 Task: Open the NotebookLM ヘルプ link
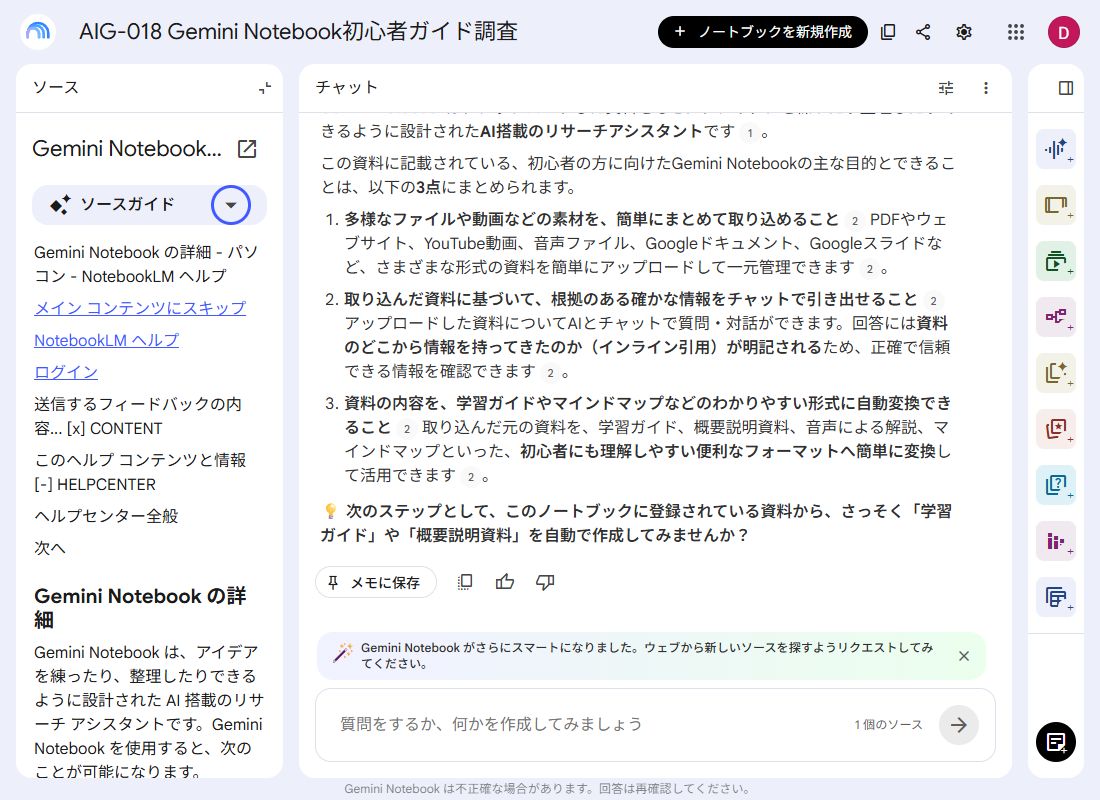[x=107, y=340]
